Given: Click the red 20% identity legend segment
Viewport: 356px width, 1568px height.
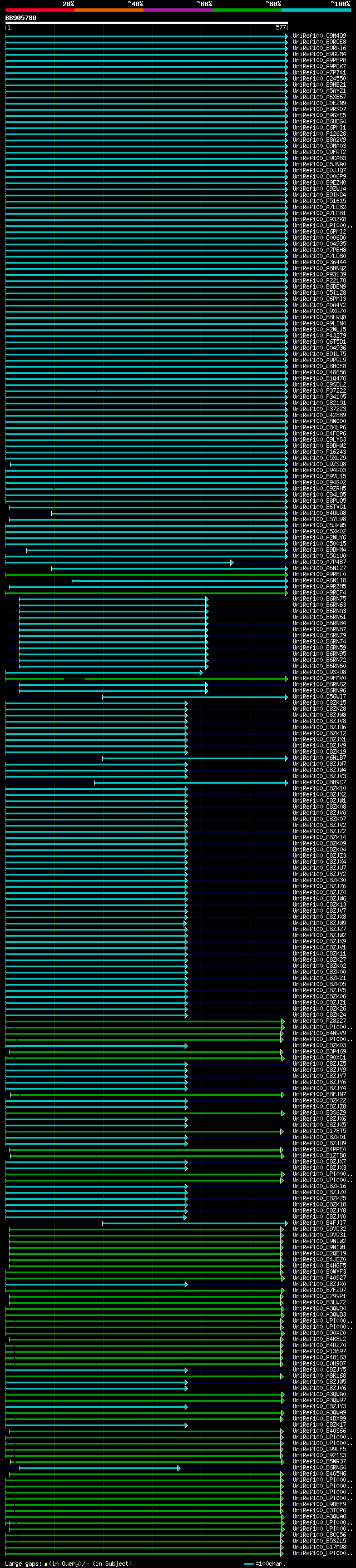Looking at the screenshot, I should click(40, 10).
